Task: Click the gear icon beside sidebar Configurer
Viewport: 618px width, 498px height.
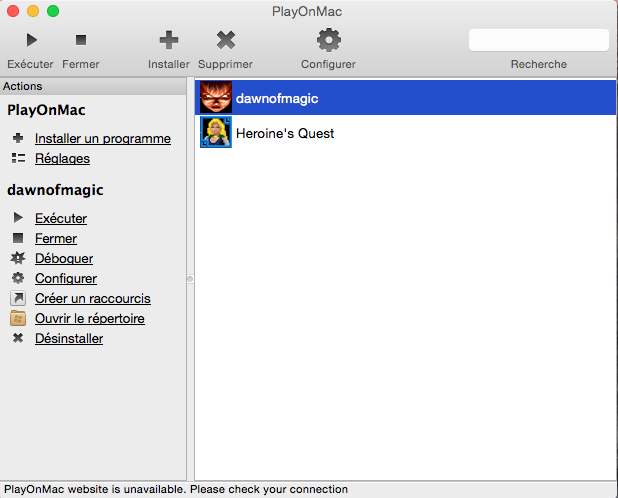Action: tap(18, 278)
